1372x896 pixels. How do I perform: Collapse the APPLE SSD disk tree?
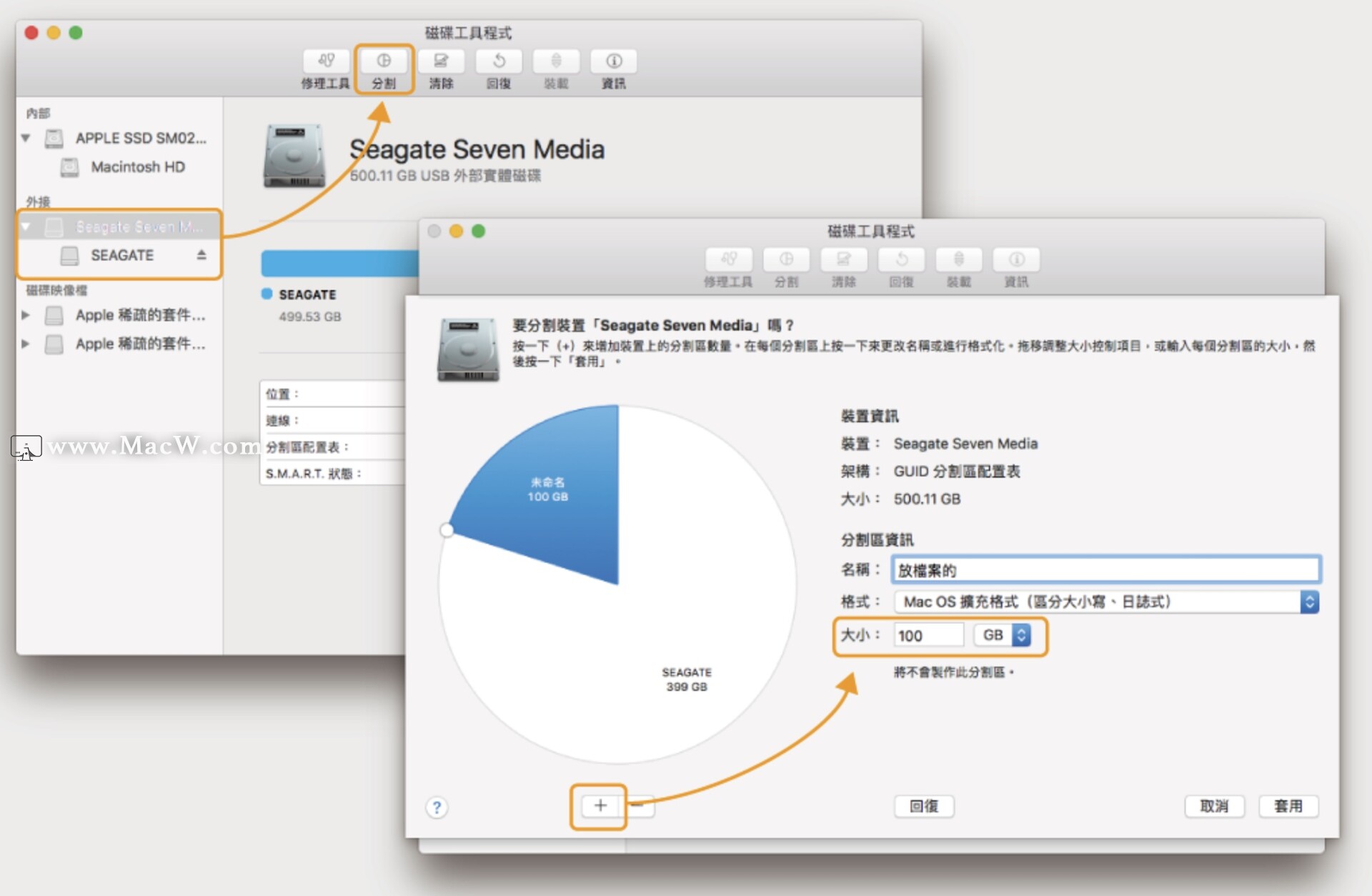pos(26,138)
